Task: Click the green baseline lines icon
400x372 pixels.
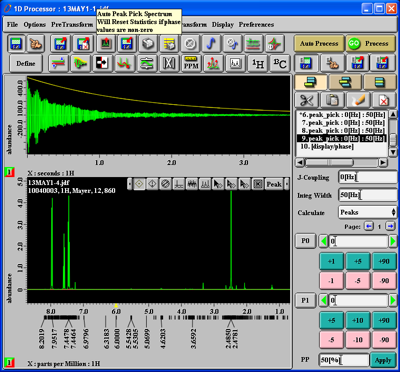Action: click(254, 44)
